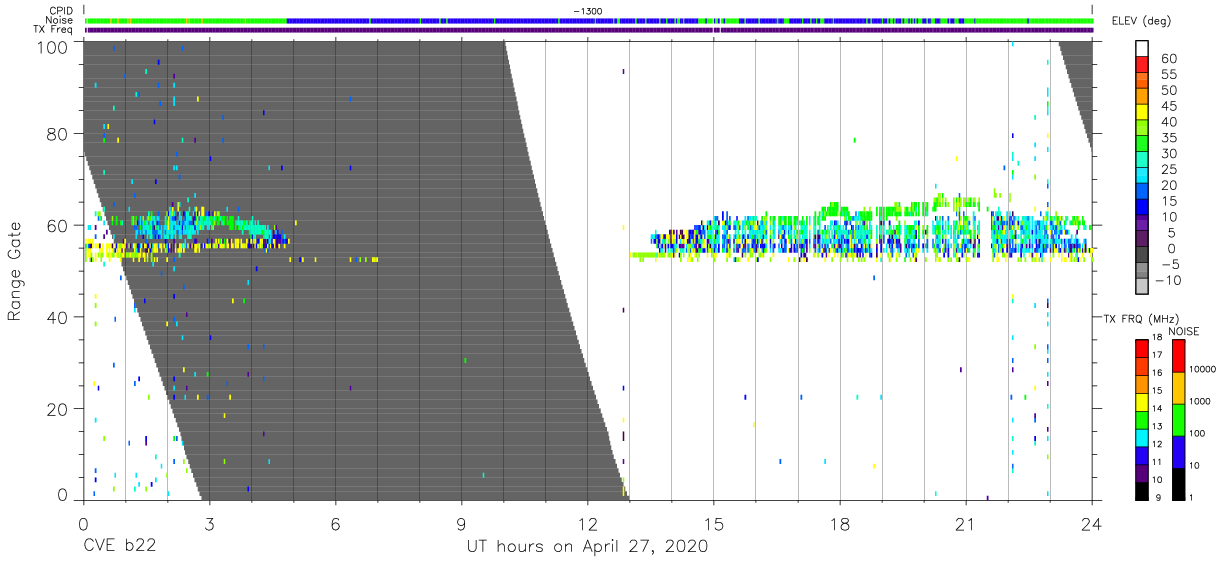Click the '13' label on TX FRQ colorbar

1156,427
